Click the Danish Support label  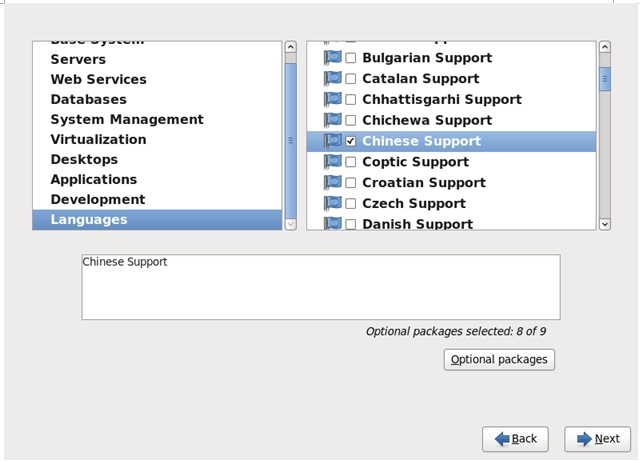coord(418,224)
